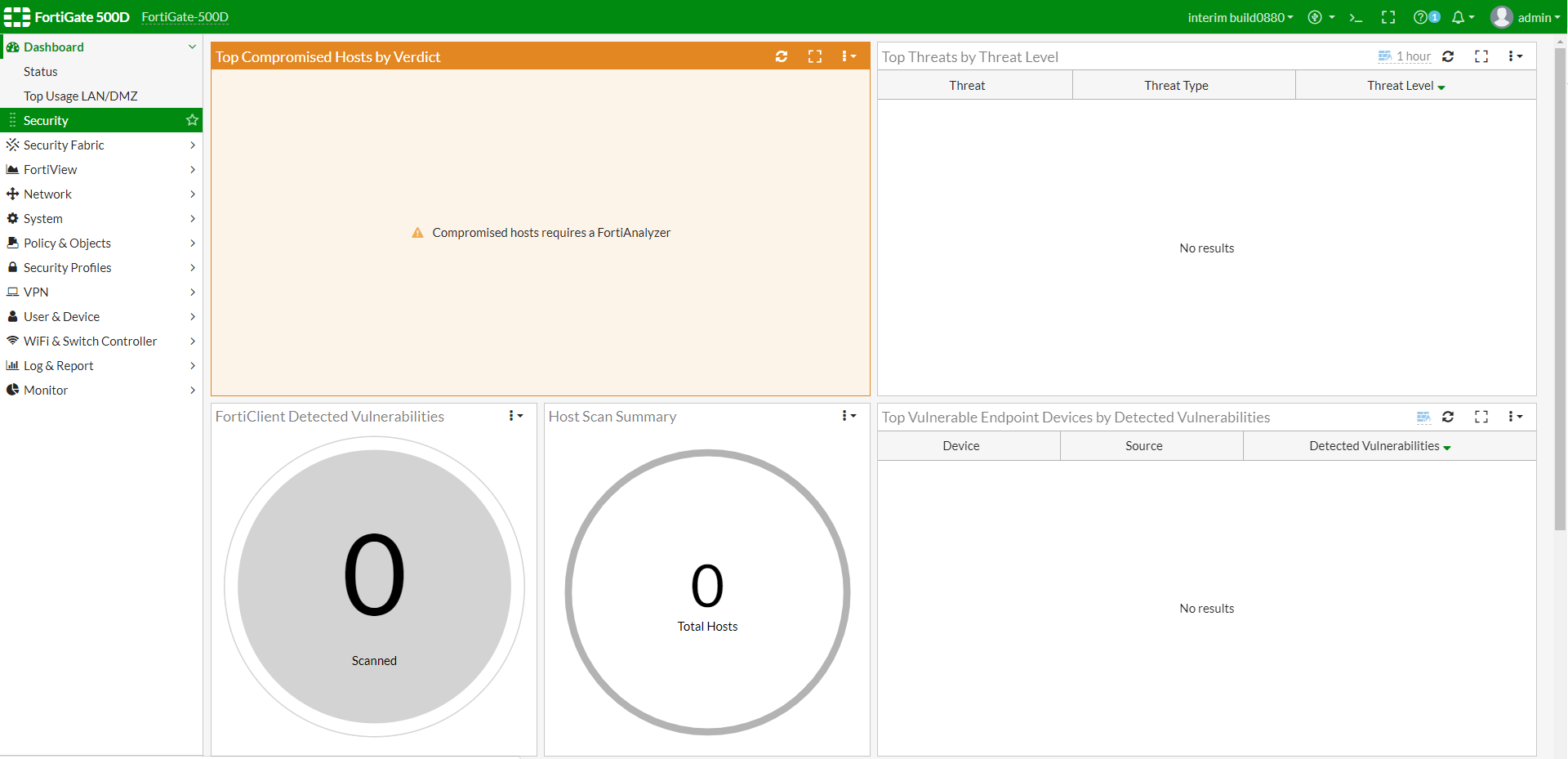Expand the Security Profiles menu
The image size is (1568, 759).
68,267
